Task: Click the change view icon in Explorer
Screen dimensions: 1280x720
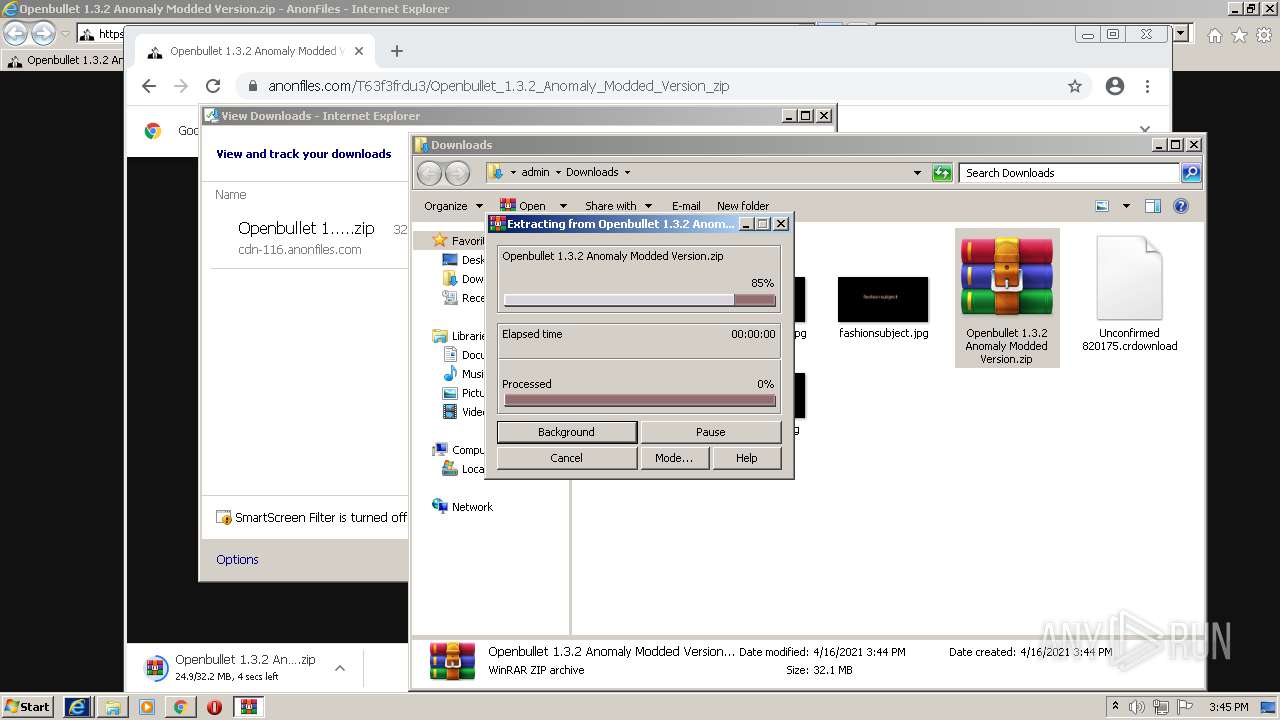Action: pyautogui.click(x=1102, y=206)
